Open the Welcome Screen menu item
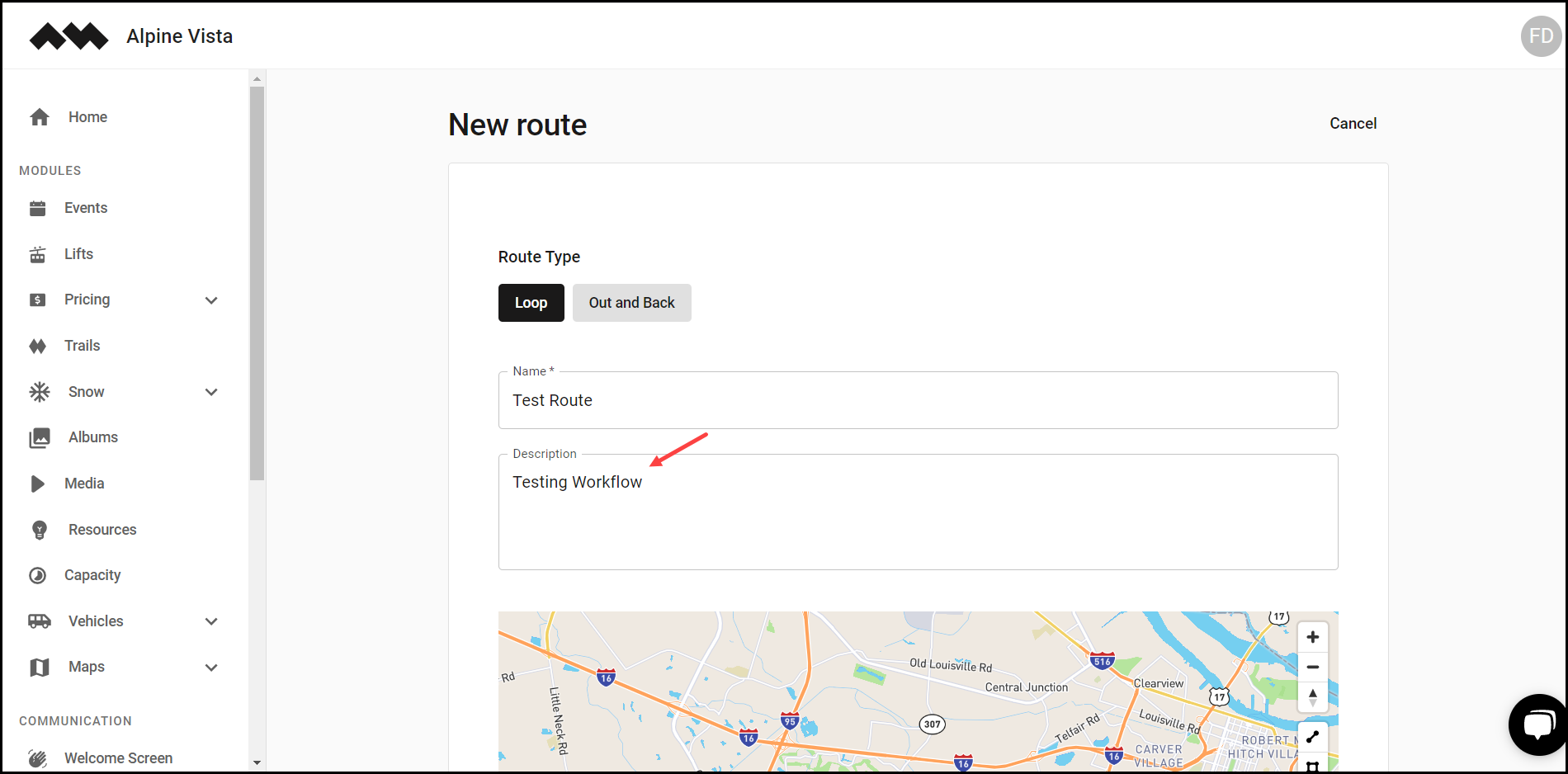This screenshot has width=1568, height=774. [119, 757]
